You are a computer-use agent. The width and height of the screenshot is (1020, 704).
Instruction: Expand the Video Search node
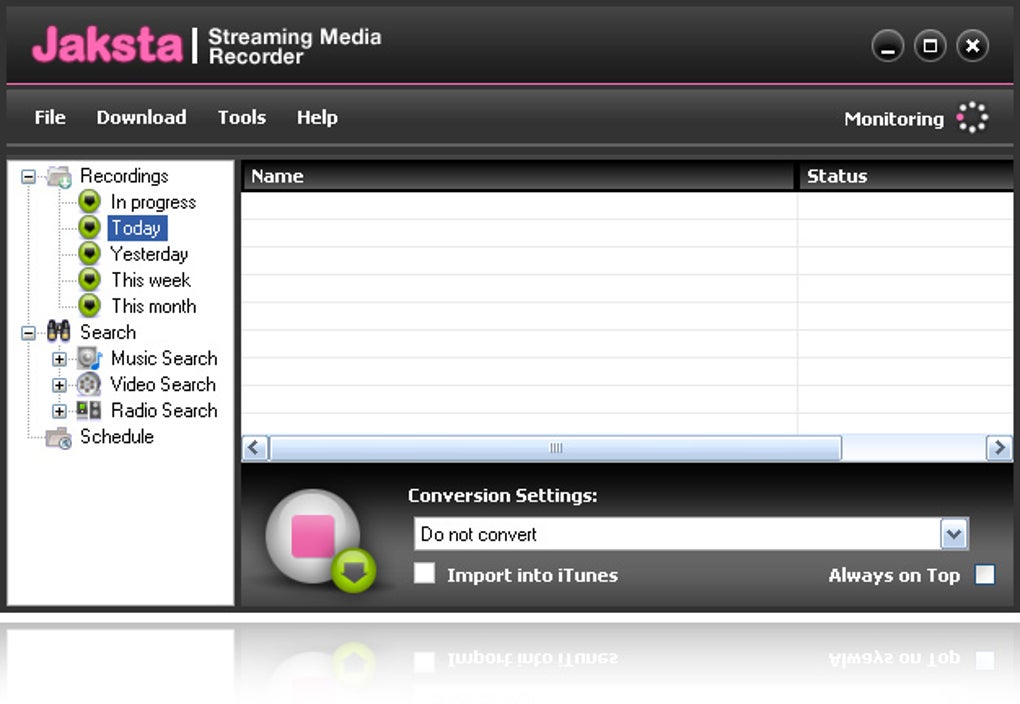click(59, 385)
